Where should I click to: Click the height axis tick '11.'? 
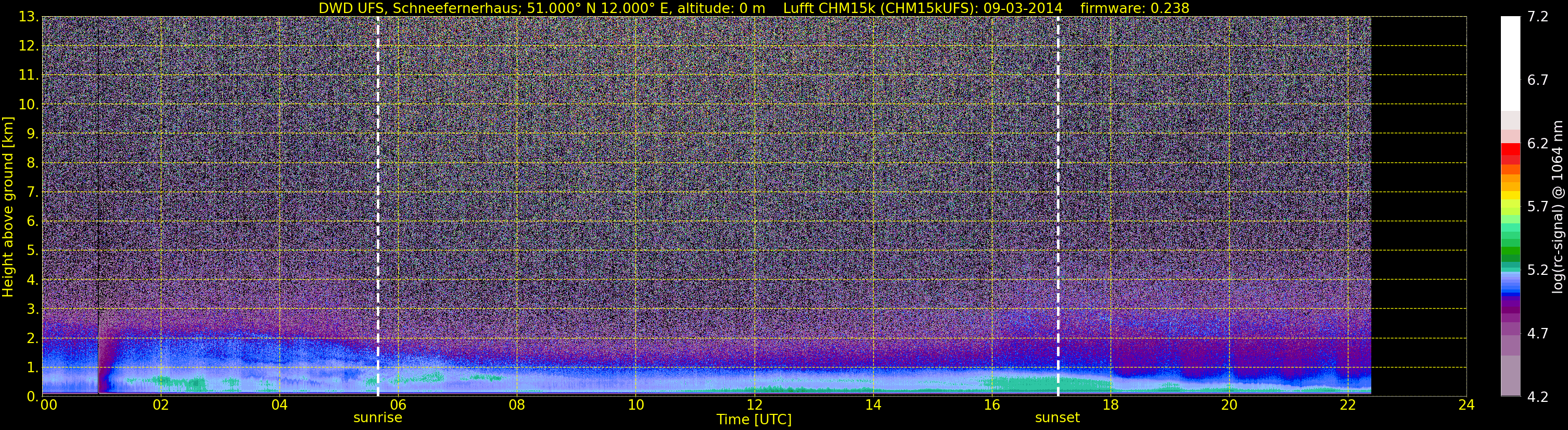[x=28, y=75]
